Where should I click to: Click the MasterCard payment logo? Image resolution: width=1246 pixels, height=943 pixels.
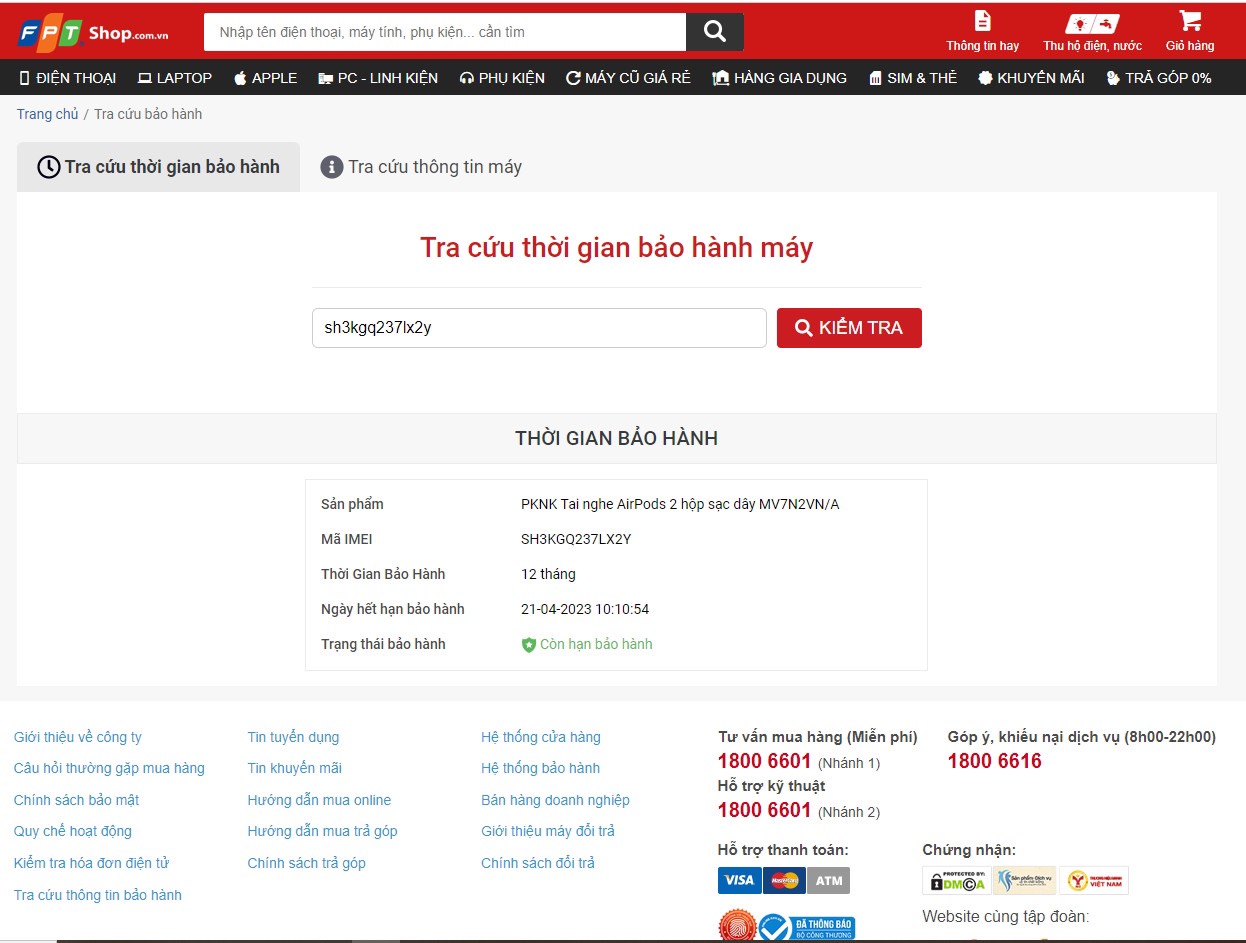pyautogui.click(x=784, y=880)
